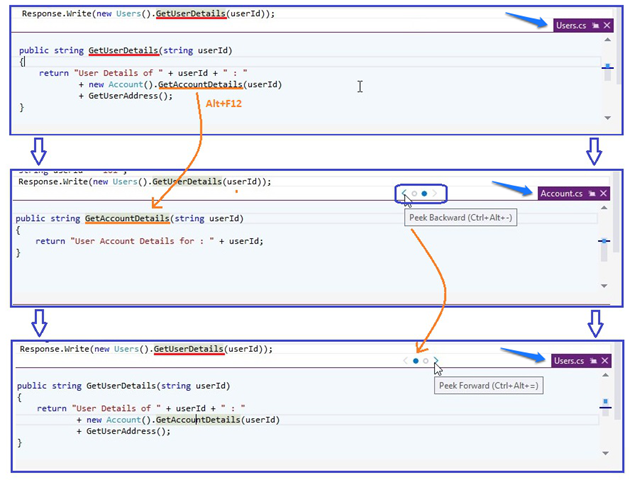Click GetUserAddress() call in bottom Users.cs peek
This screenshot has width=635, height=480.
click(x=128, y=431)
